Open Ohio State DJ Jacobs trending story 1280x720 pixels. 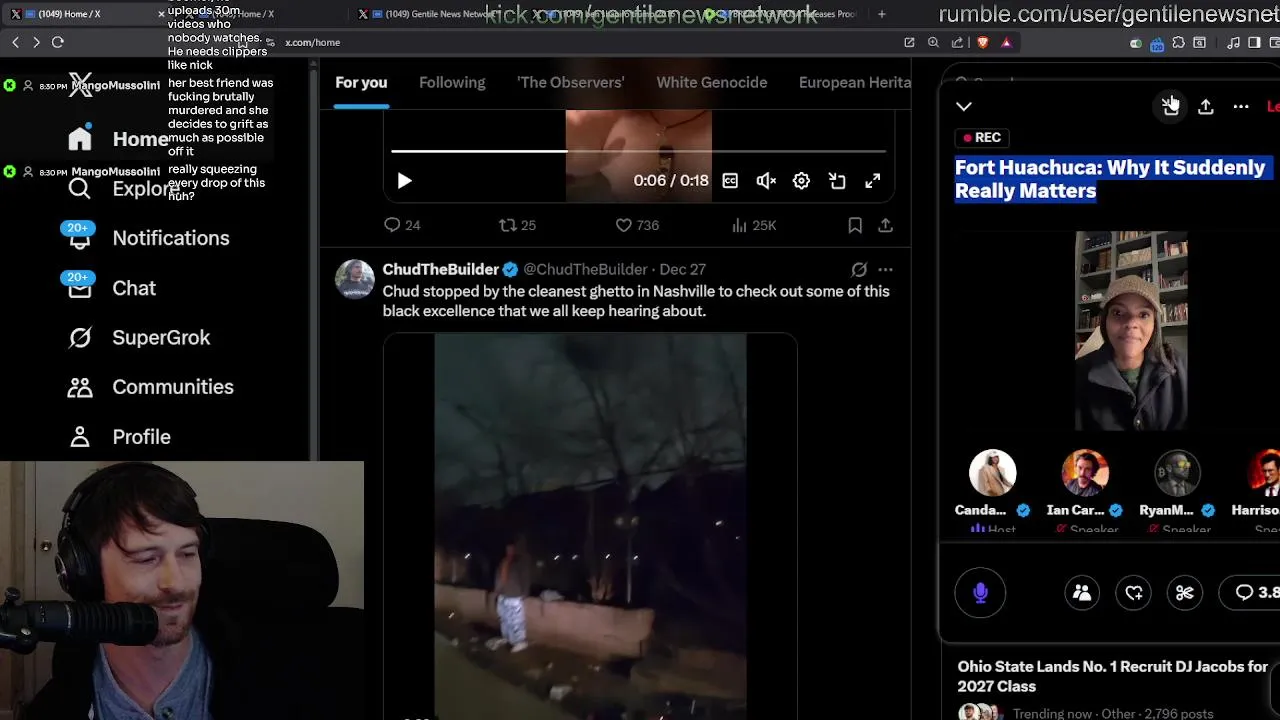[x=1112, y=677]
